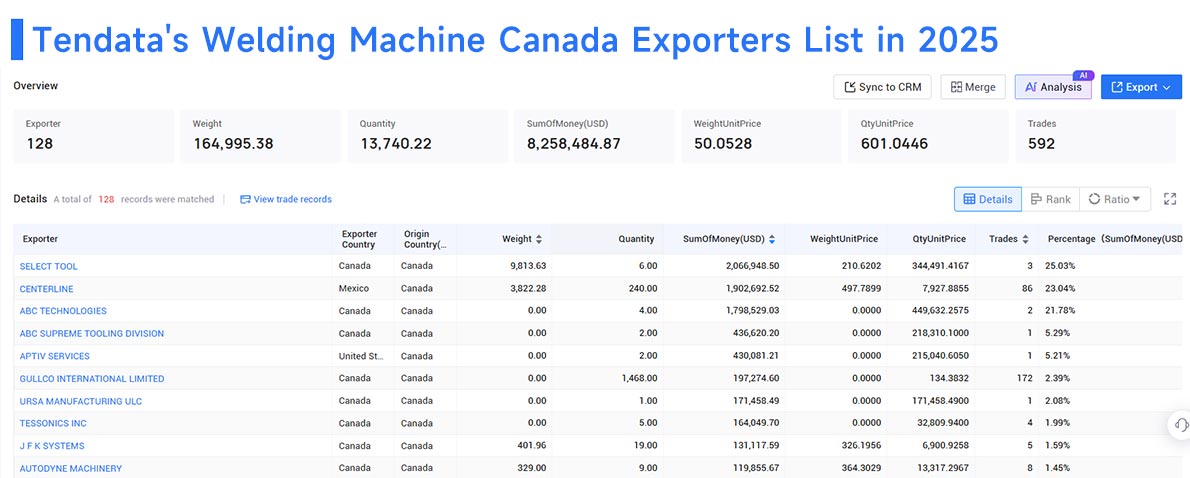Click the Merge button

973,87
